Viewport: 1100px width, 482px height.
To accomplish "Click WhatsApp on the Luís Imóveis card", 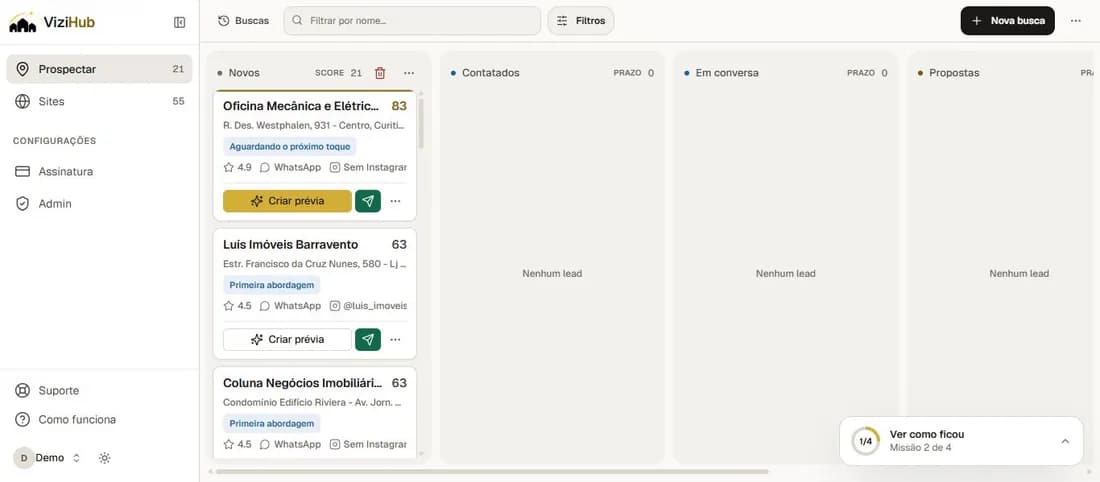I will pyautogui.click(x=290, y=306).
